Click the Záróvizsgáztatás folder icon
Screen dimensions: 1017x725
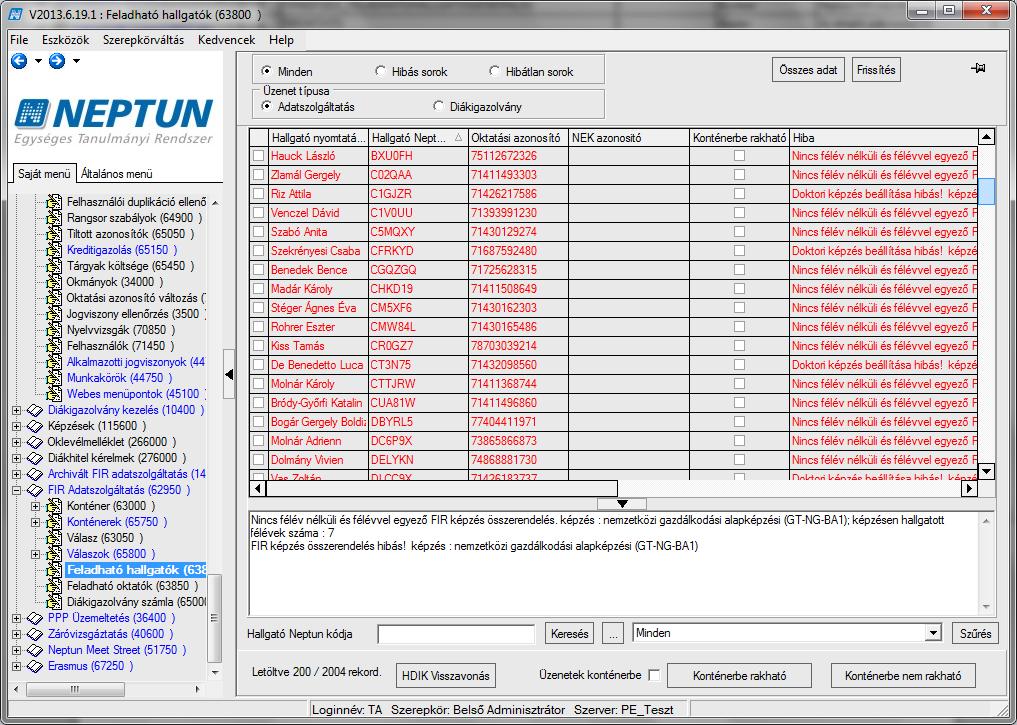(35, 634)
